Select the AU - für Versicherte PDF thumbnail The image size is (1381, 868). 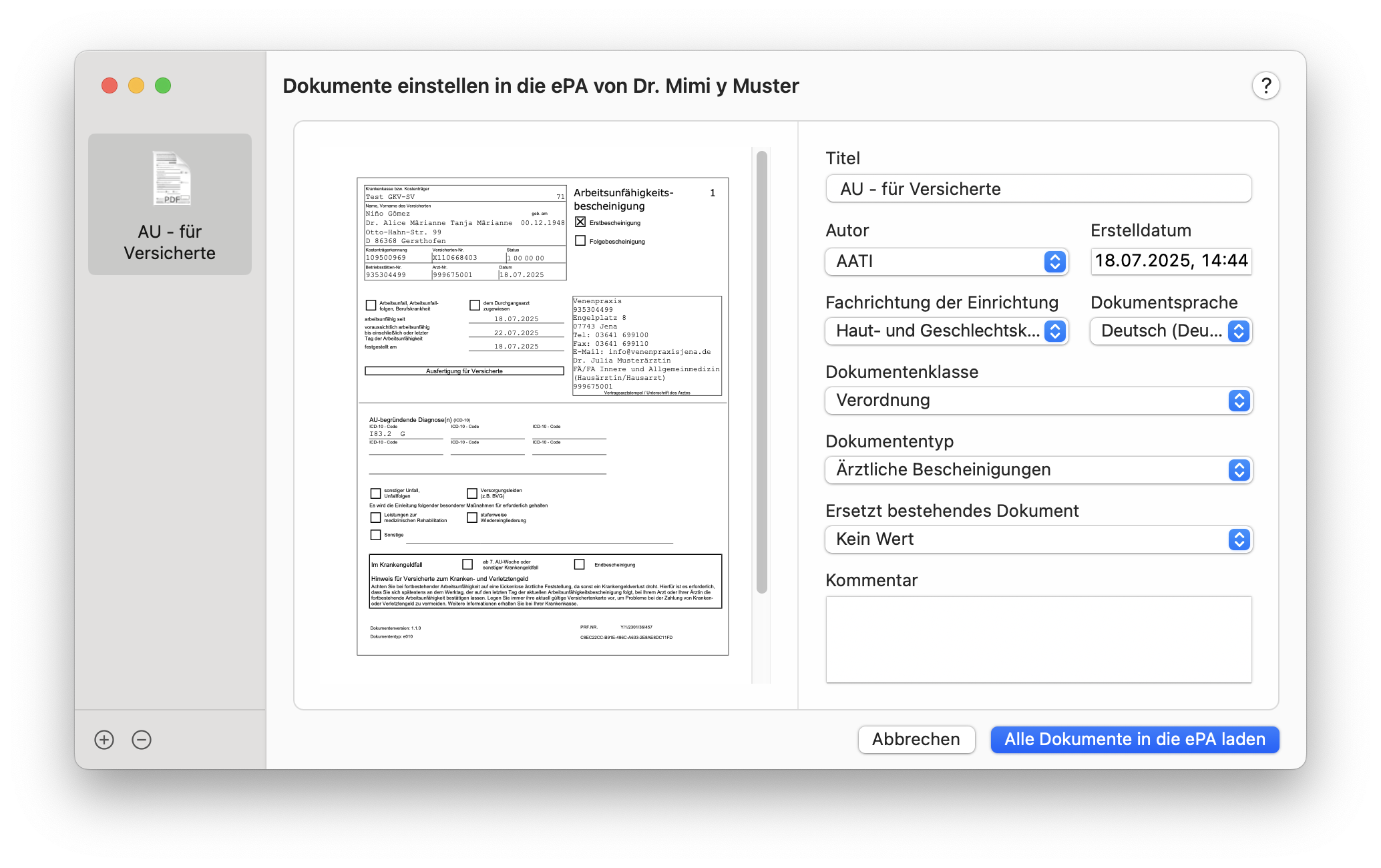click(x=170, y=204)
